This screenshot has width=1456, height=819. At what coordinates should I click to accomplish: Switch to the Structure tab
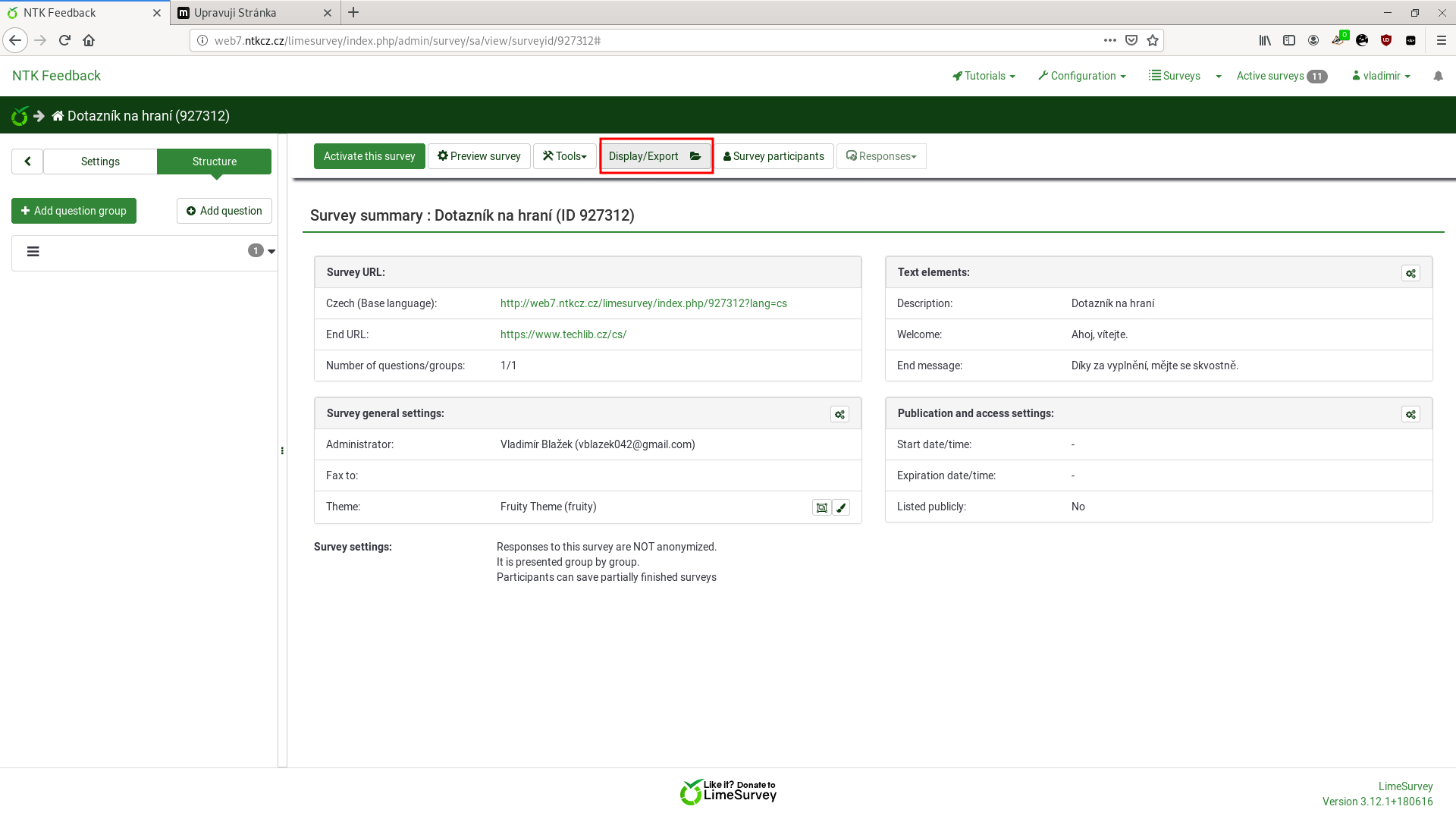coord(214,162)
